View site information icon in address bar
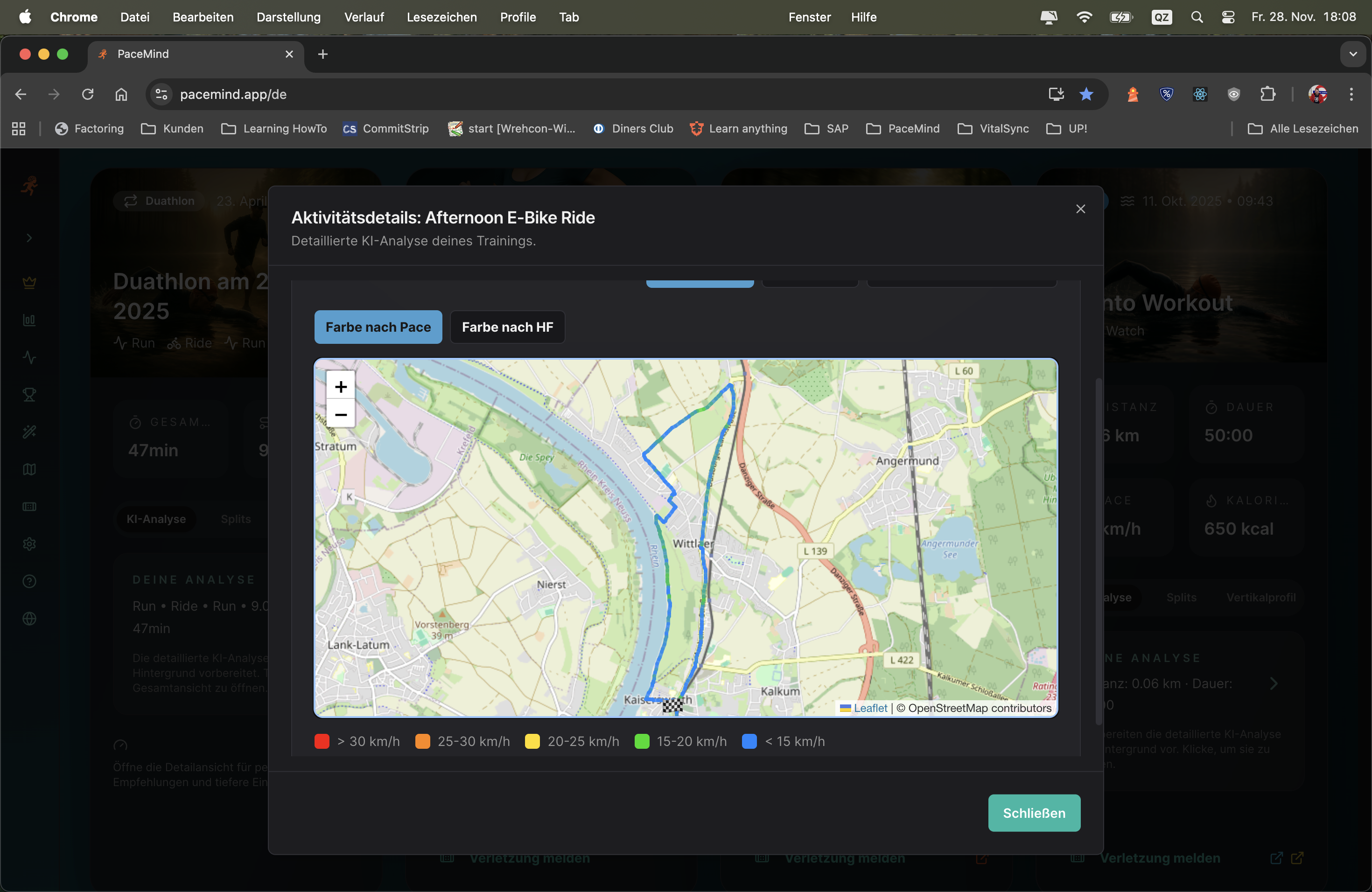This screenshot has height=892, width=1372. pyautogui.click(x=161, y=94)
